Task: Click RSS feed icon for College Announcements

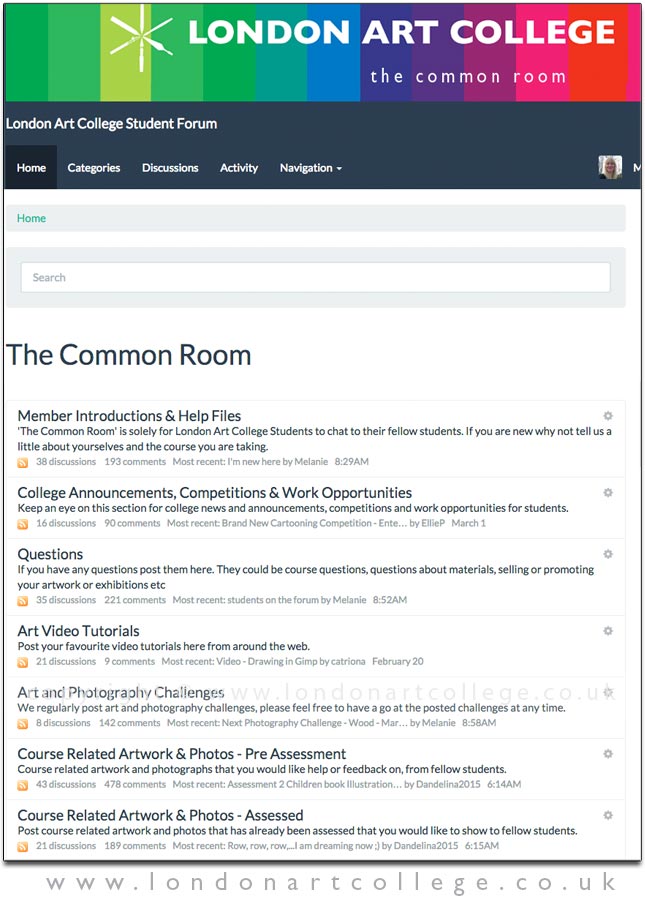Action: click(22, 524)
